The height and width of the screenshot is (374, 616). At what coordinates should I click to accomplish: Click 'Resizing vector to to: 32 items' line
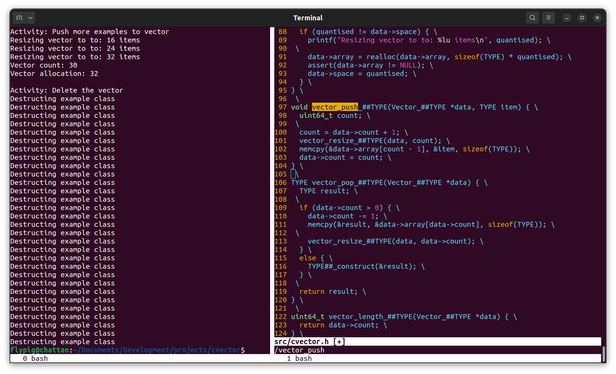(x=75, y=57)
